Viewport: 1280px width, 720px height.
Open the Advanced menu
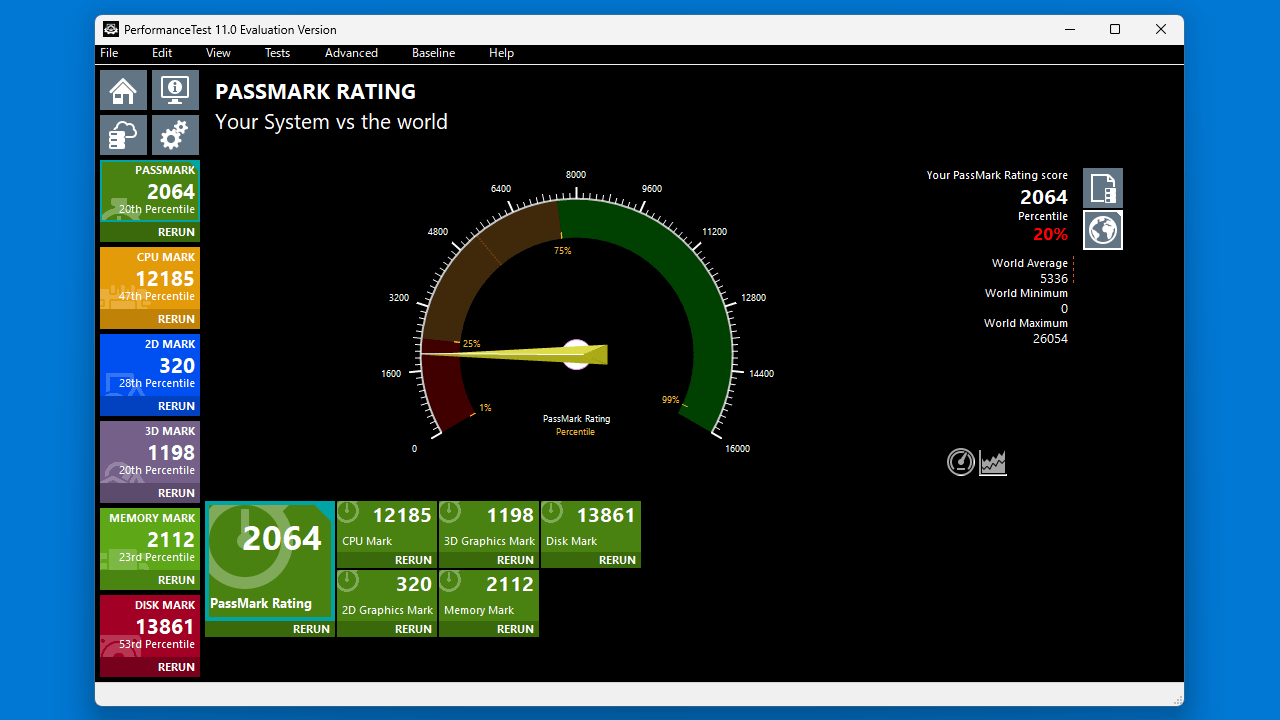tap(351, 53)
